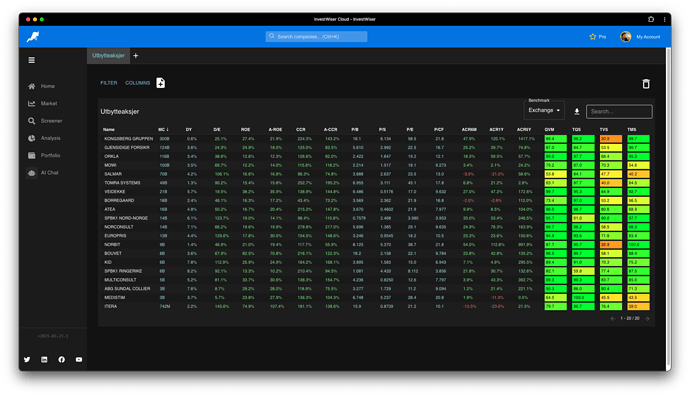Click the Analysis pie chart icon
The image size is (690, 396).
pos(32,138)
